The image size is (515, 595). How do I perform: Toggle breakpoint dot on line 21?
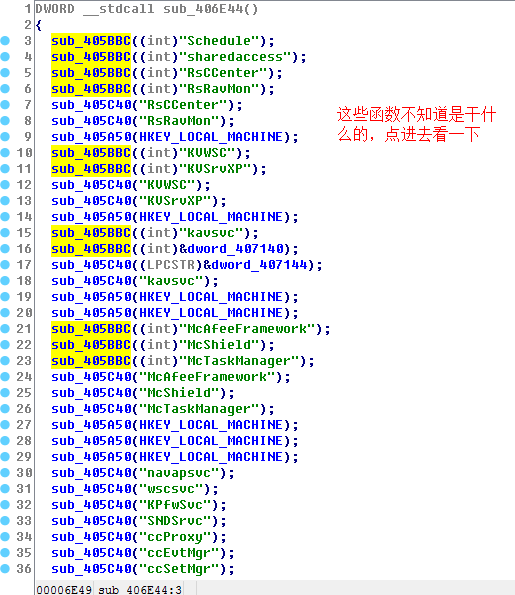[5, 329]
